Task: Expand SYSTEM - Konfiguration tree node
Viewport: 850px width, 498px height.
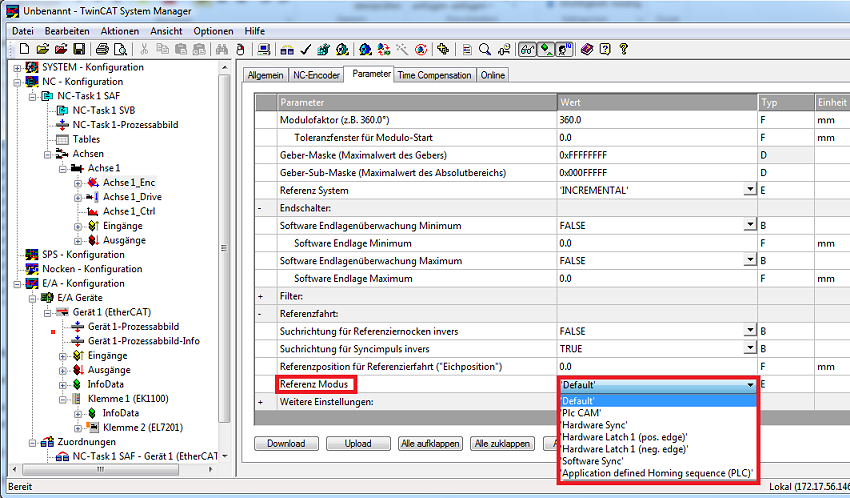Action: point(17,68)
